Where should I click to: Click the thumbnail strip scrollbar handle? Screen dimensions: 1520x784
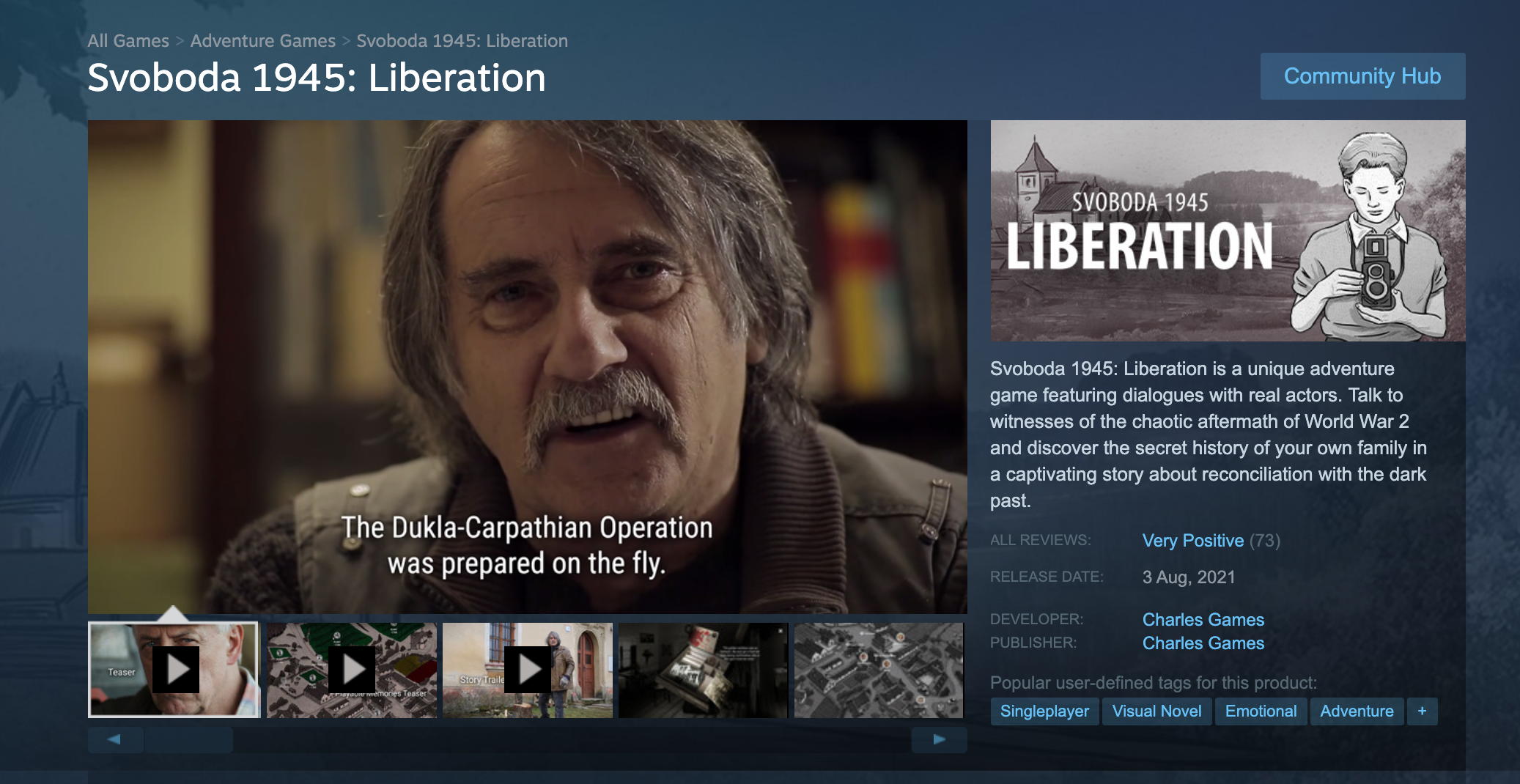click(189, 739)
